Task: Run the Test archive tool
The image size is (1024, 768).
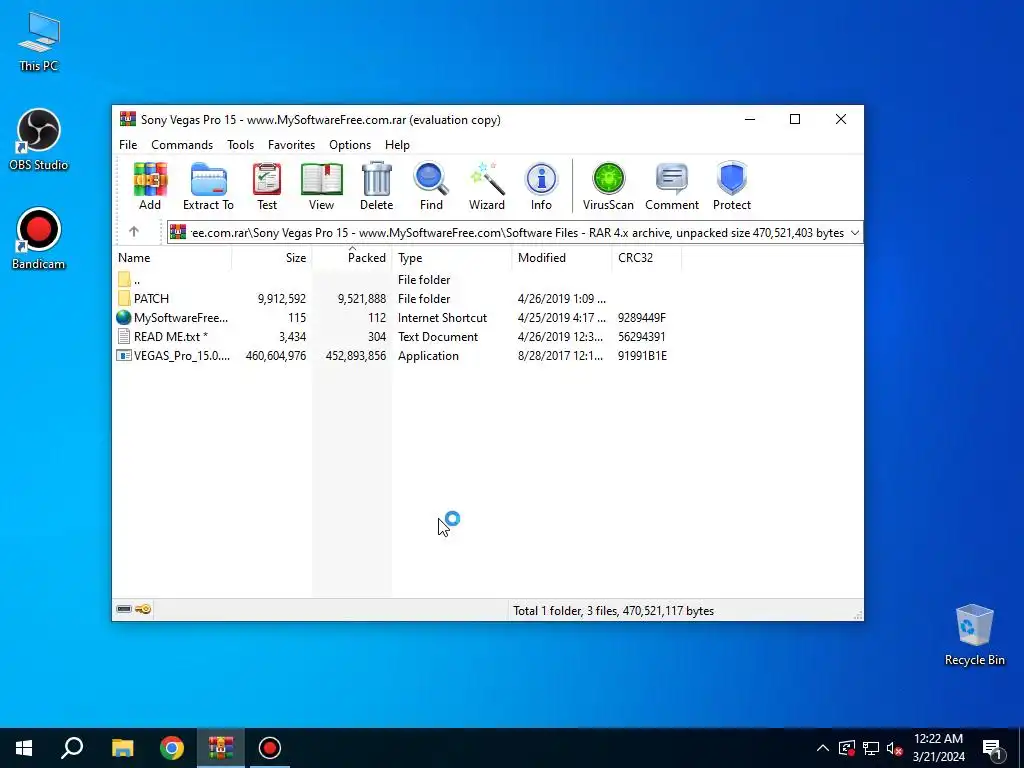Action: pyautogui.click(x=266, y=186)
